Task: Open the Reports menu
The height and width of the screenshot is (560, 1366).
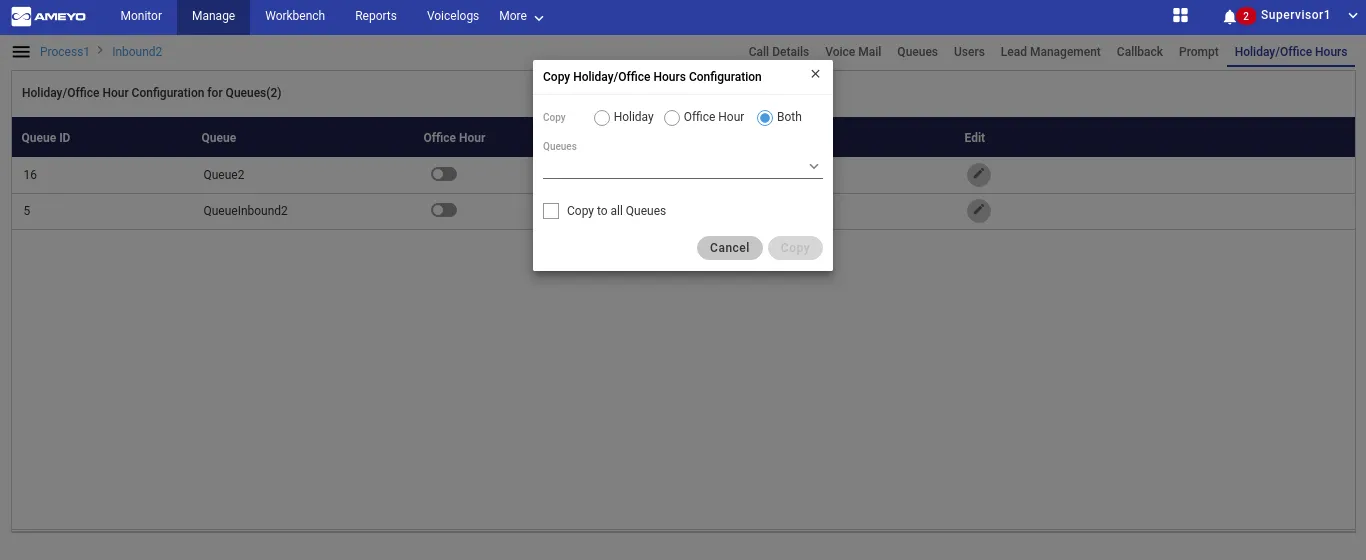Action: pyautogui.click(x=376, y=16)
